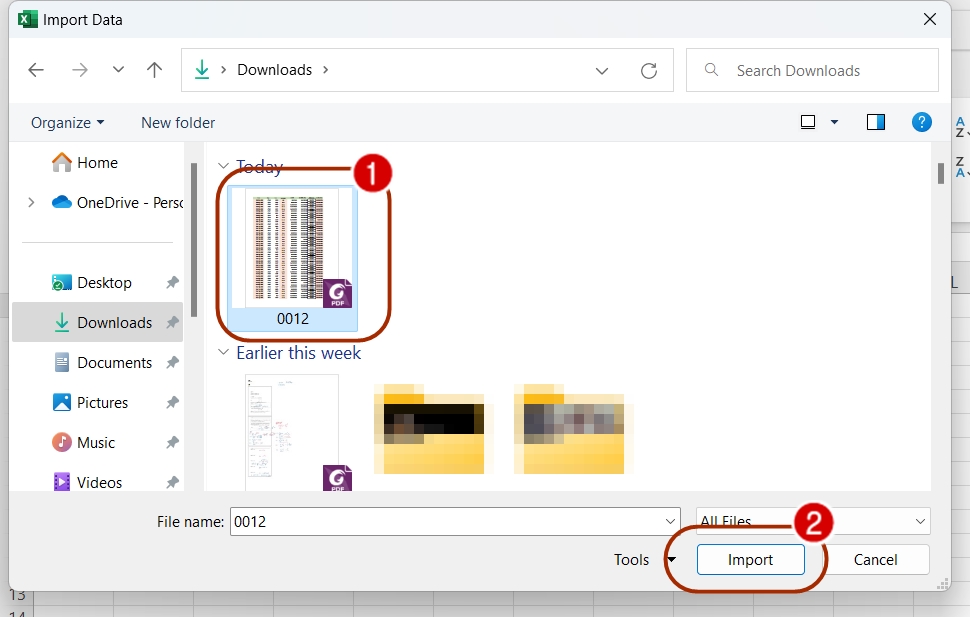Open the All Files filter dropdown
970x617 pixels.
(x=919, y=521)
